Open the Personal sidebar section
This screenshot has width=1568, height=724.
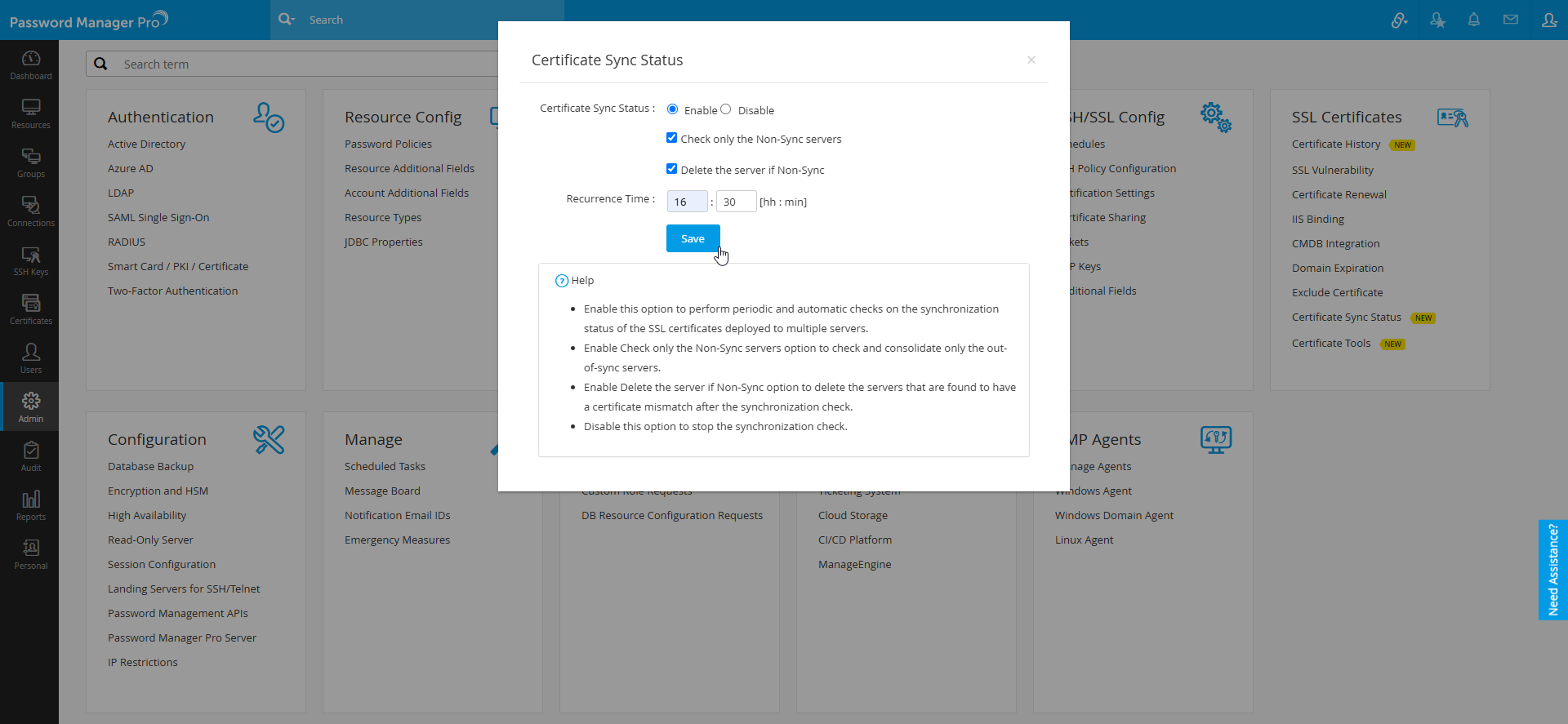tap(30, 554)
